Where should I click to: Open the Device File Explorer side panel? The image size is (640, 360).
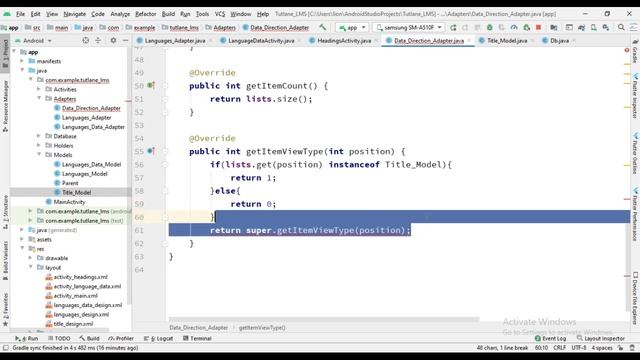coord(636,298)
